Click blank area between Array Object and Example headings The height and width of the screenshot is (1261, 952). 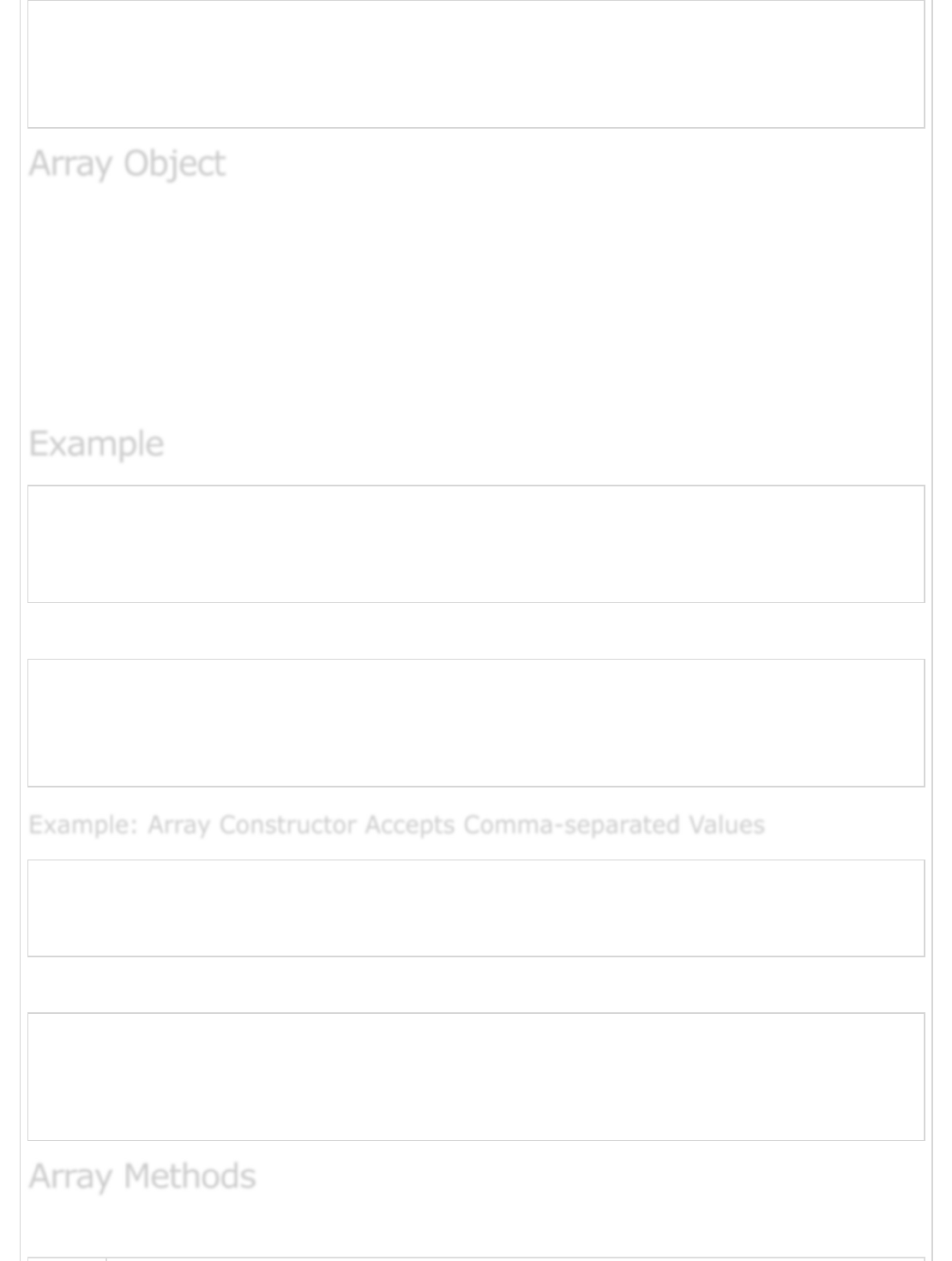pyautogui.click(x=476, y=305)
